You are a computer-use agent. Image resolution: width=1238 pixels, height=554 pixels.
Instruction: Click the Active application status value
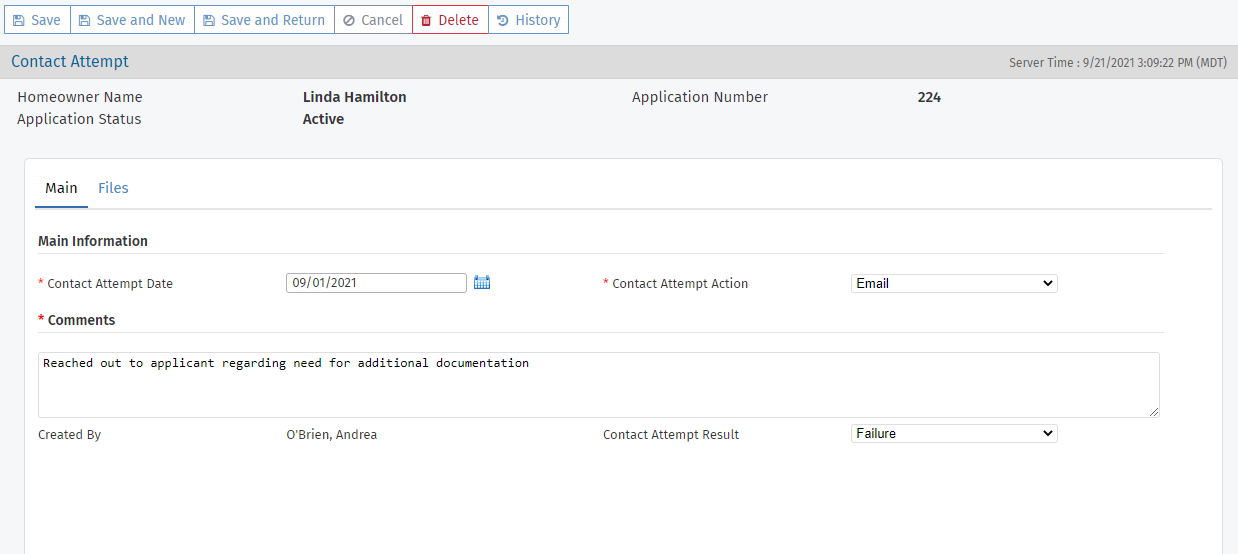(x=323, y=119)
